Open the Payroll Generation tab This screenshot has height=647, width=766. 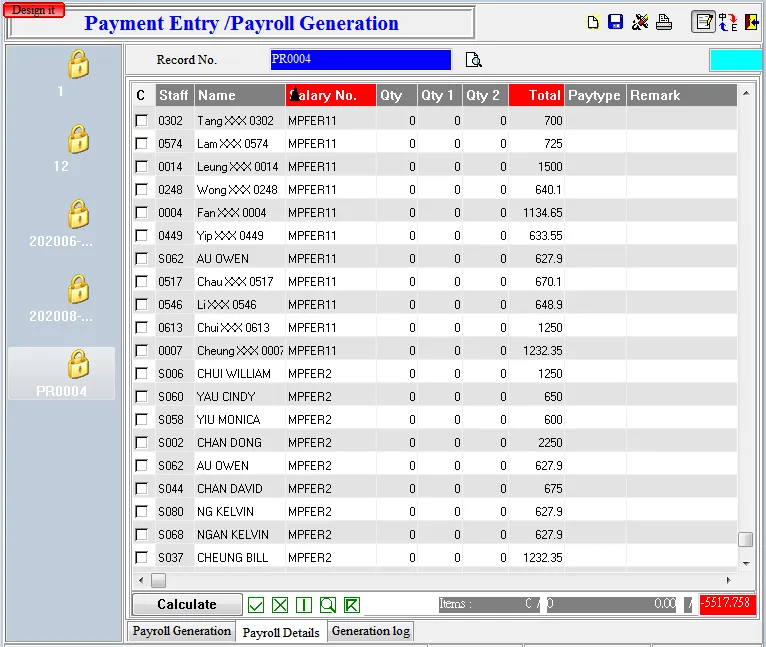(181, 632)
